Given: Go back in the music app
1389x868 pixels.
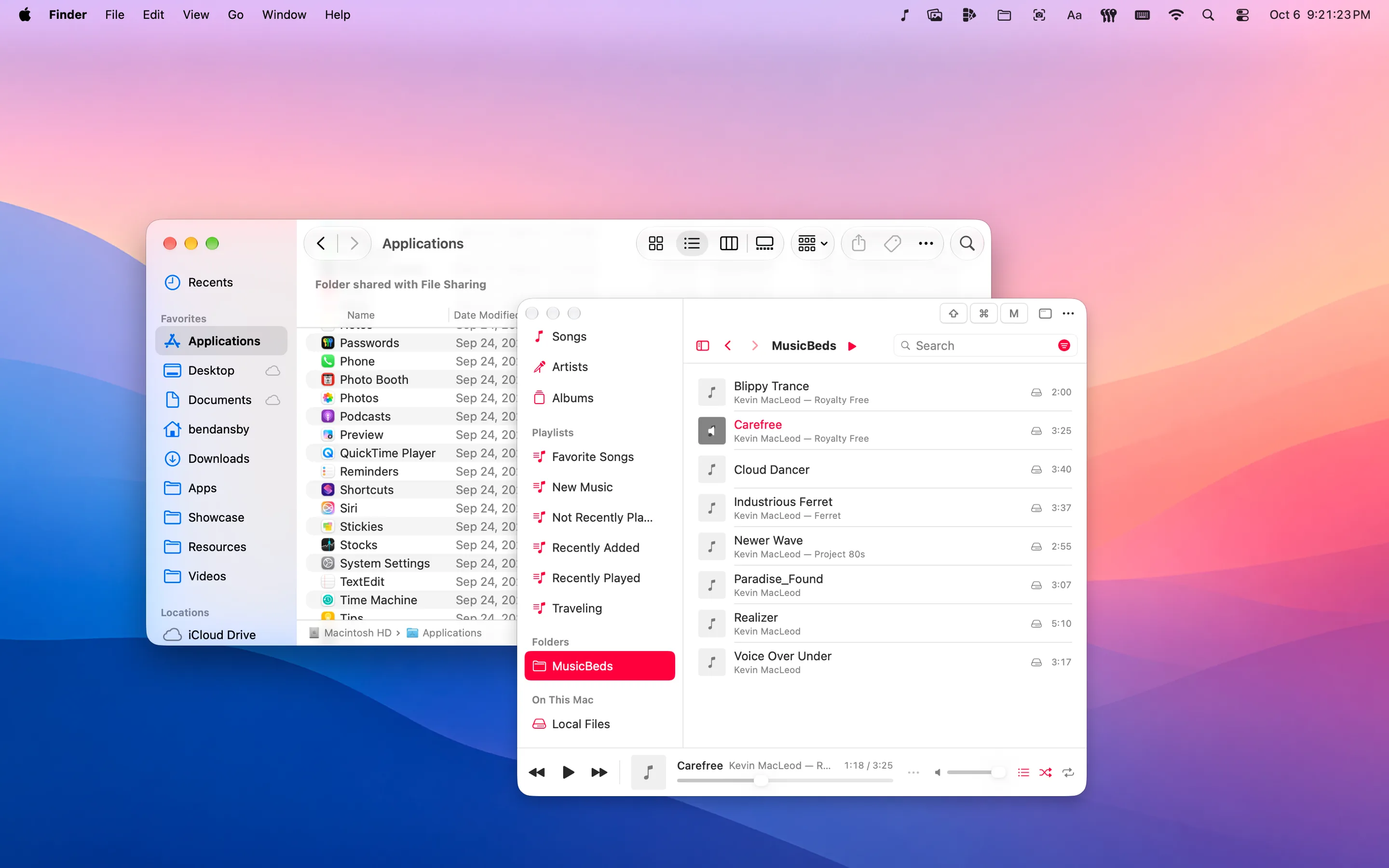Looking at the screenshot, I should [728, 346].
